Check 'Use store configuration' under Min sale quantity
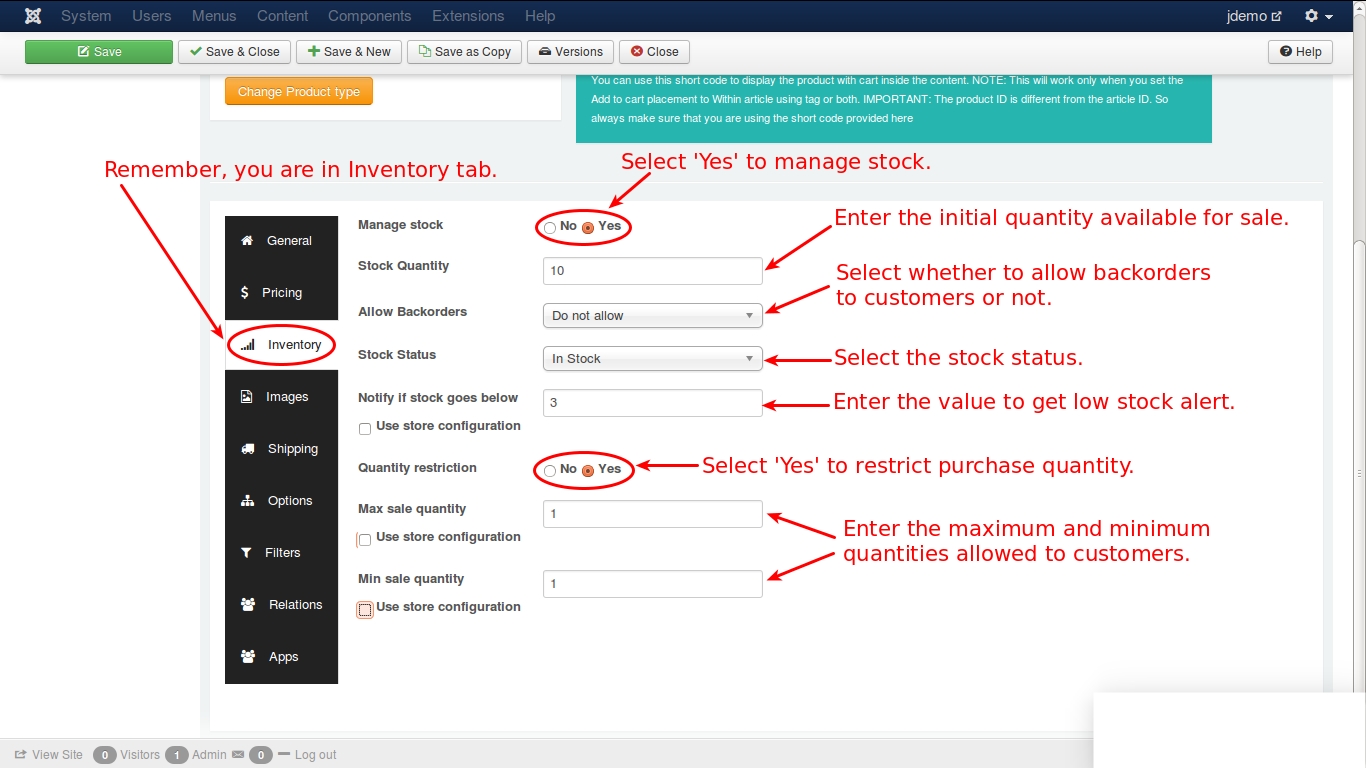Viewport: 1366px width, 768px height. (x=365, y=610)
